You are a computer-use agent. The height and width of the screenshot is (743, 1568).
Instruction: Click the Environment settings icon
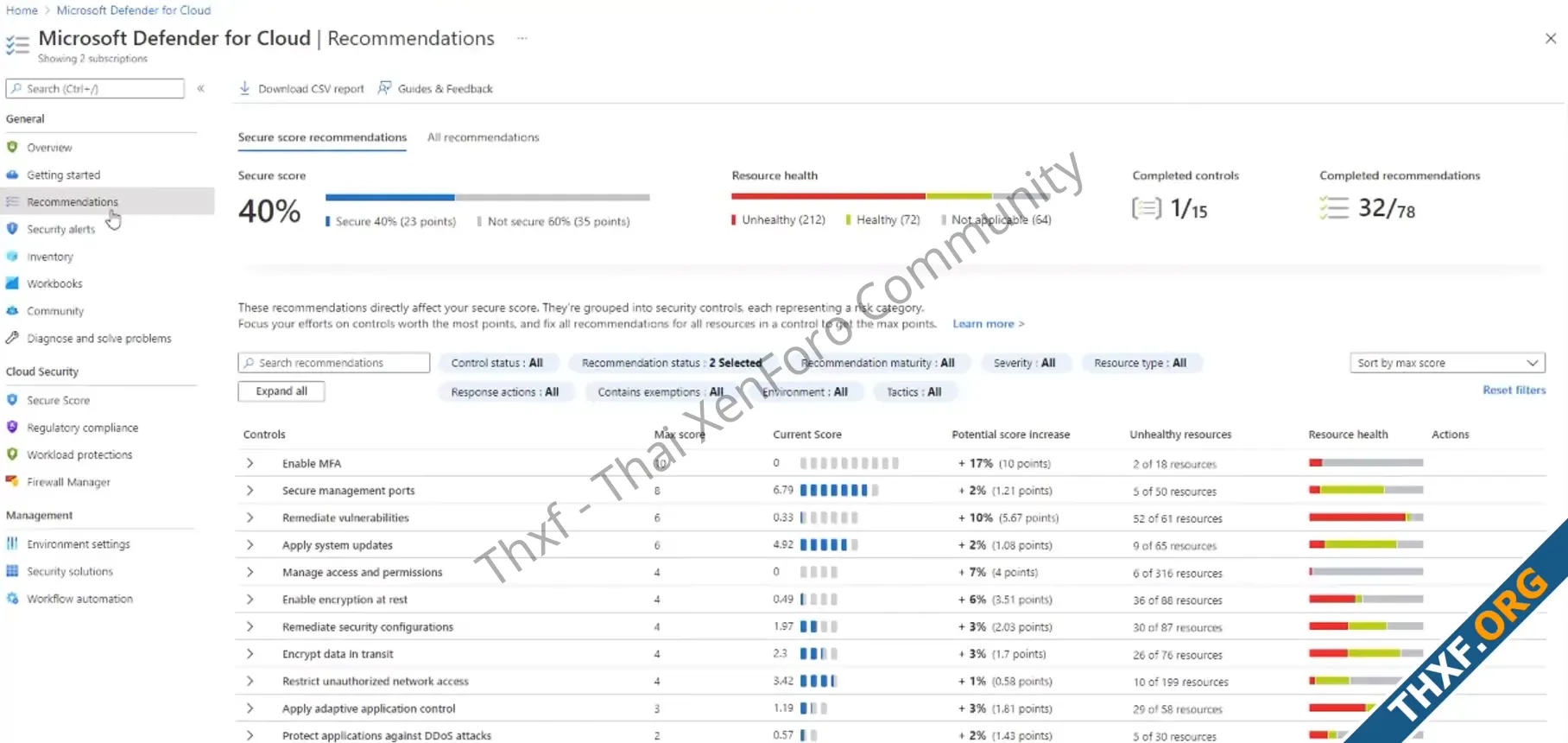12,543
